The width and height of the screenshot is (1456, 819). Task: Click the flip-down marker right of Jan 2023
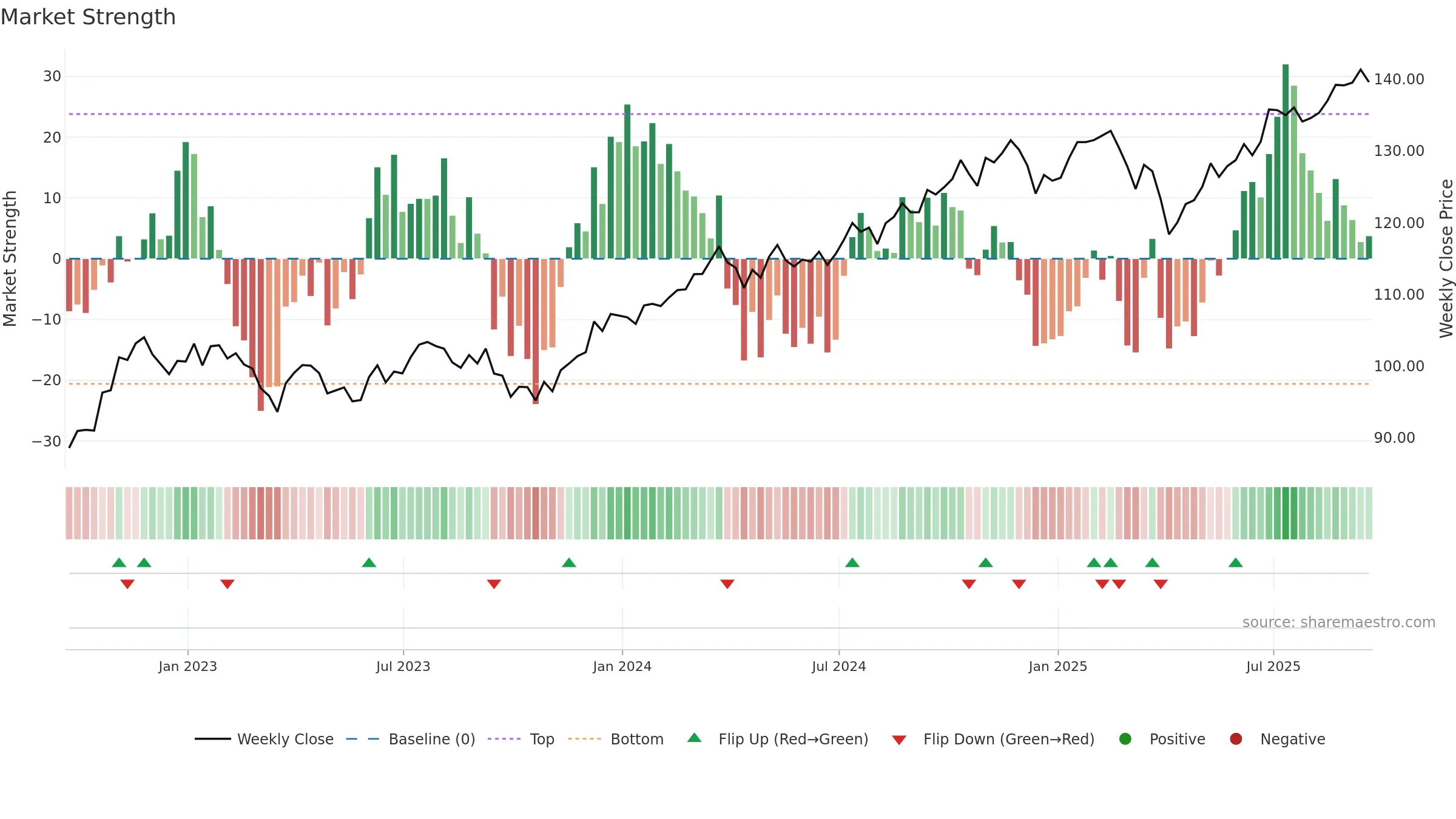pos(227,584)
